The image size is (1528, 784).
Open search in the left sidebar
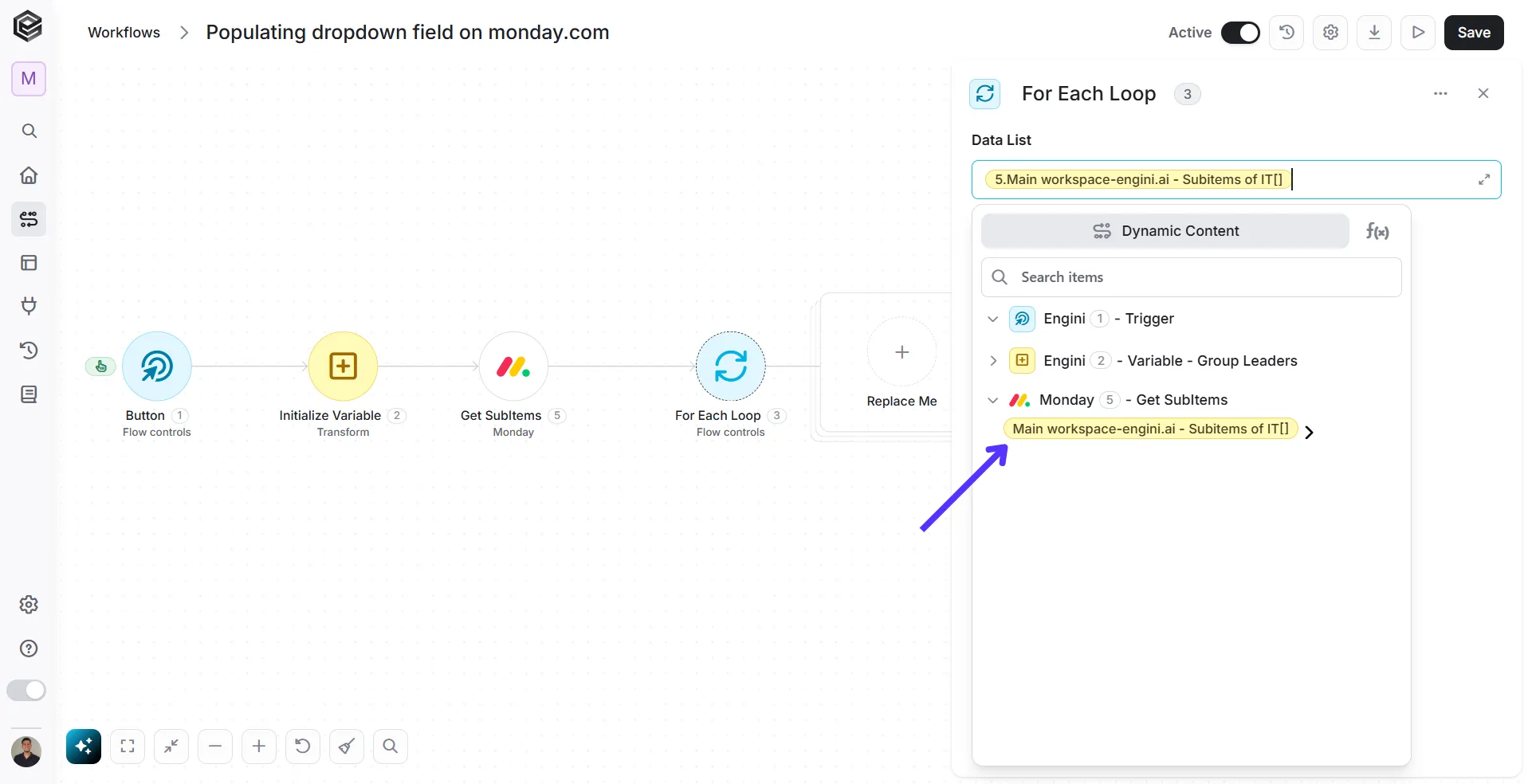(x=29, y=131)
